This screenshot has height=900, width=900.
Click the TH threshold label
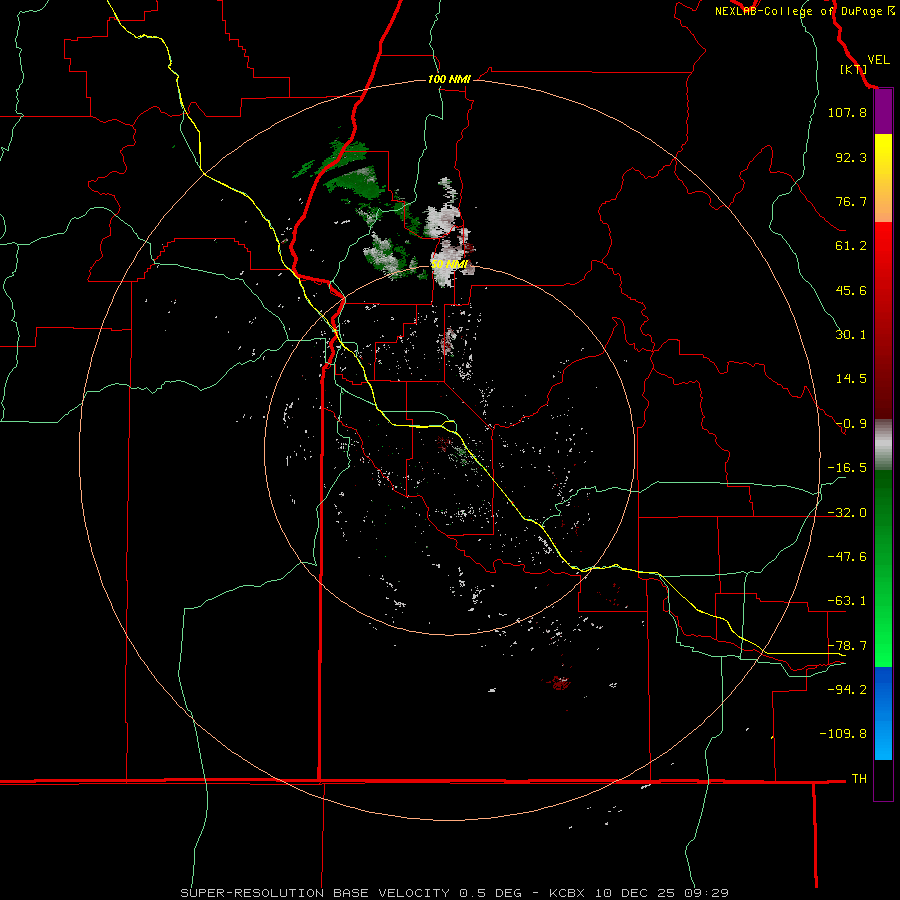pyautogui.click(x=859, y=778)
